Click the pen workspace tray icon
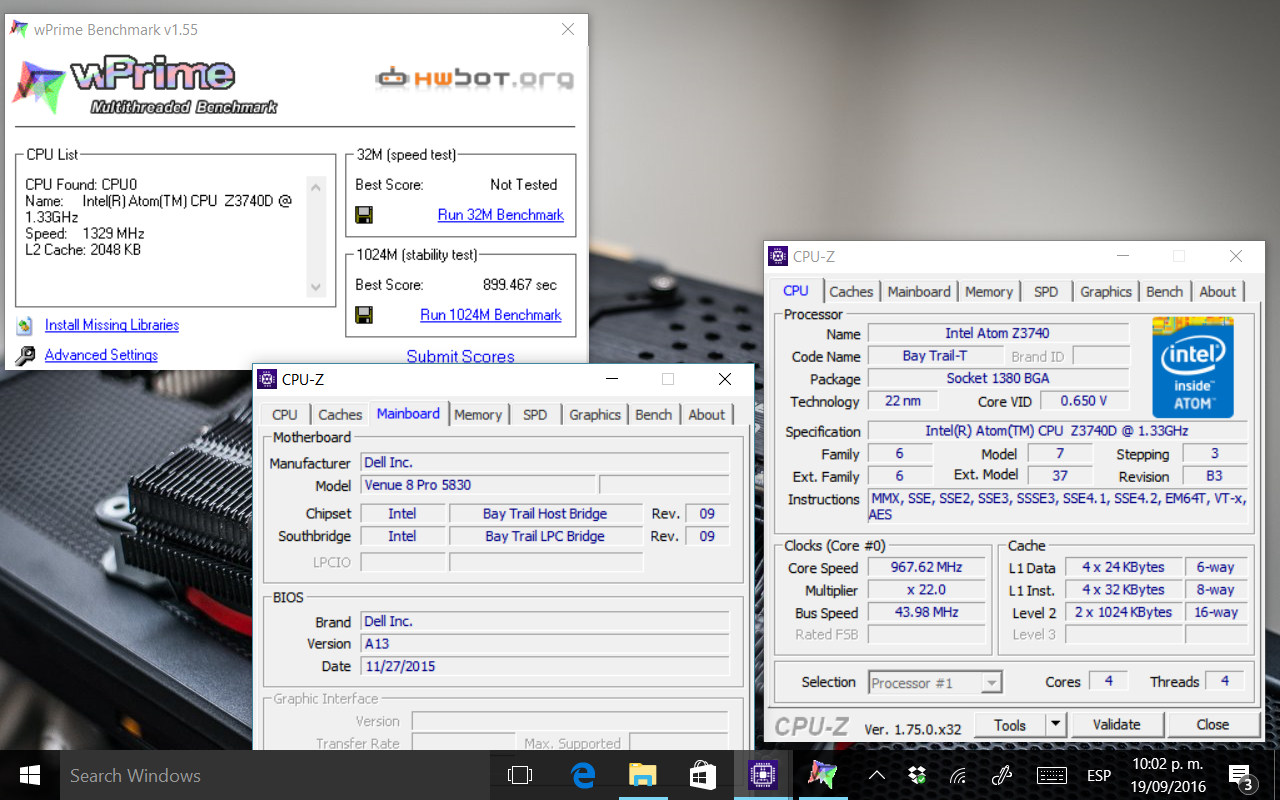Screen dimensions: 1280x800 point(1003,775)
